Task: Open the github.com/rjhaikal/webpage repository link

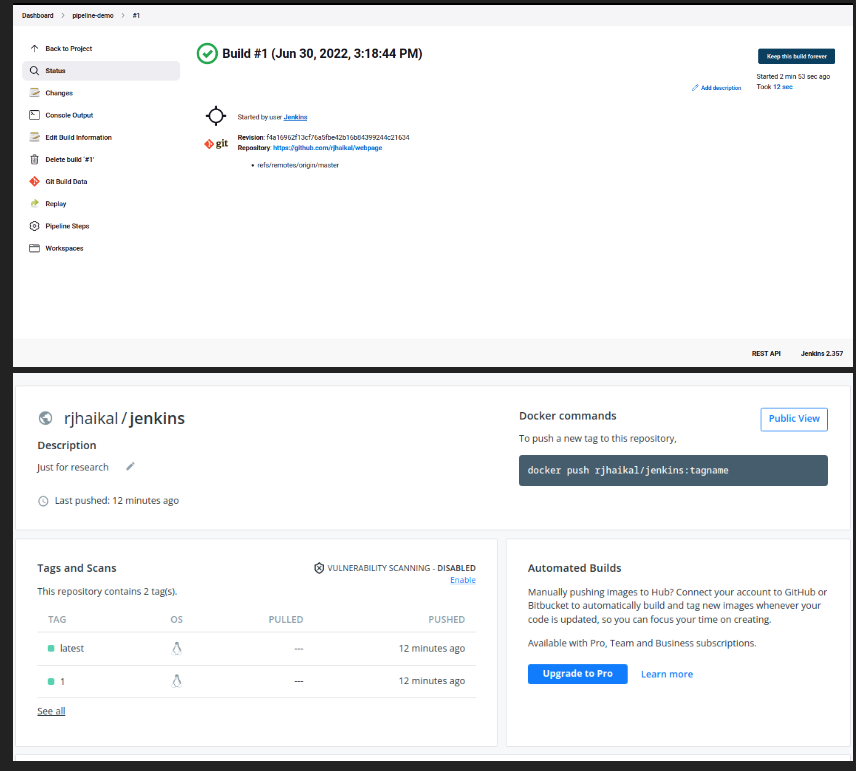Action: [x=328, y=148]
